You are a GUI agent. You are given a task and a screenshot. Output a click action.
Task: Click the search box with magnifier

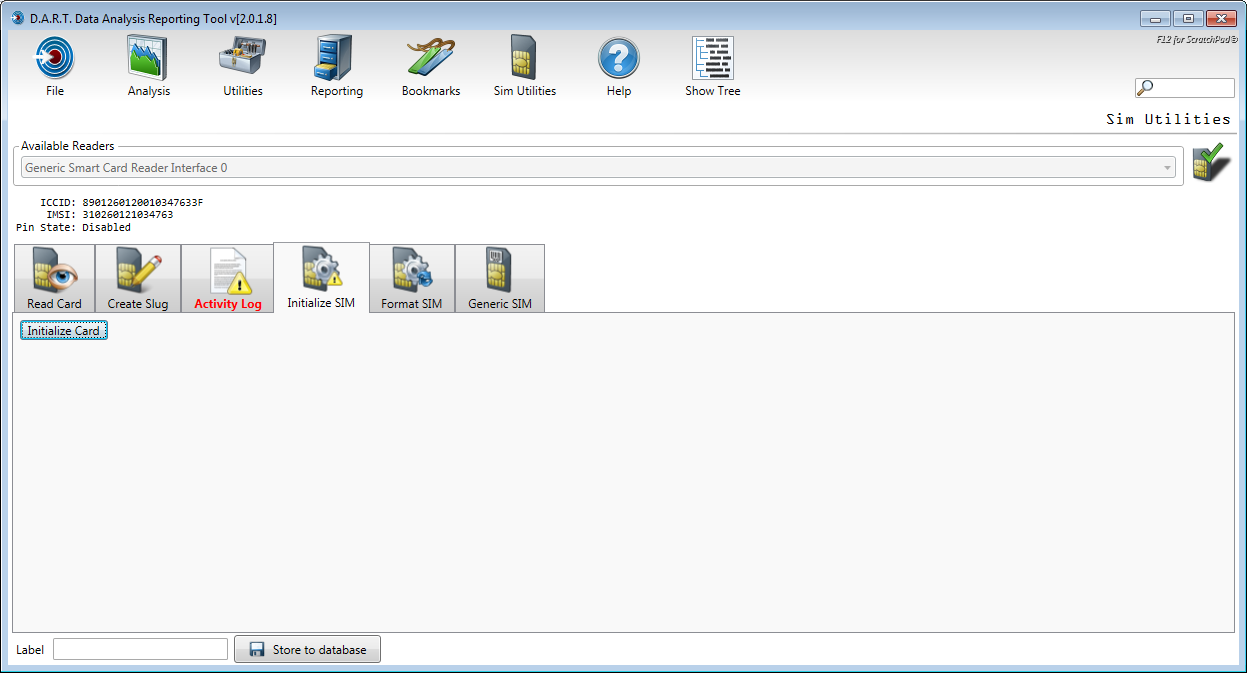1185,88
